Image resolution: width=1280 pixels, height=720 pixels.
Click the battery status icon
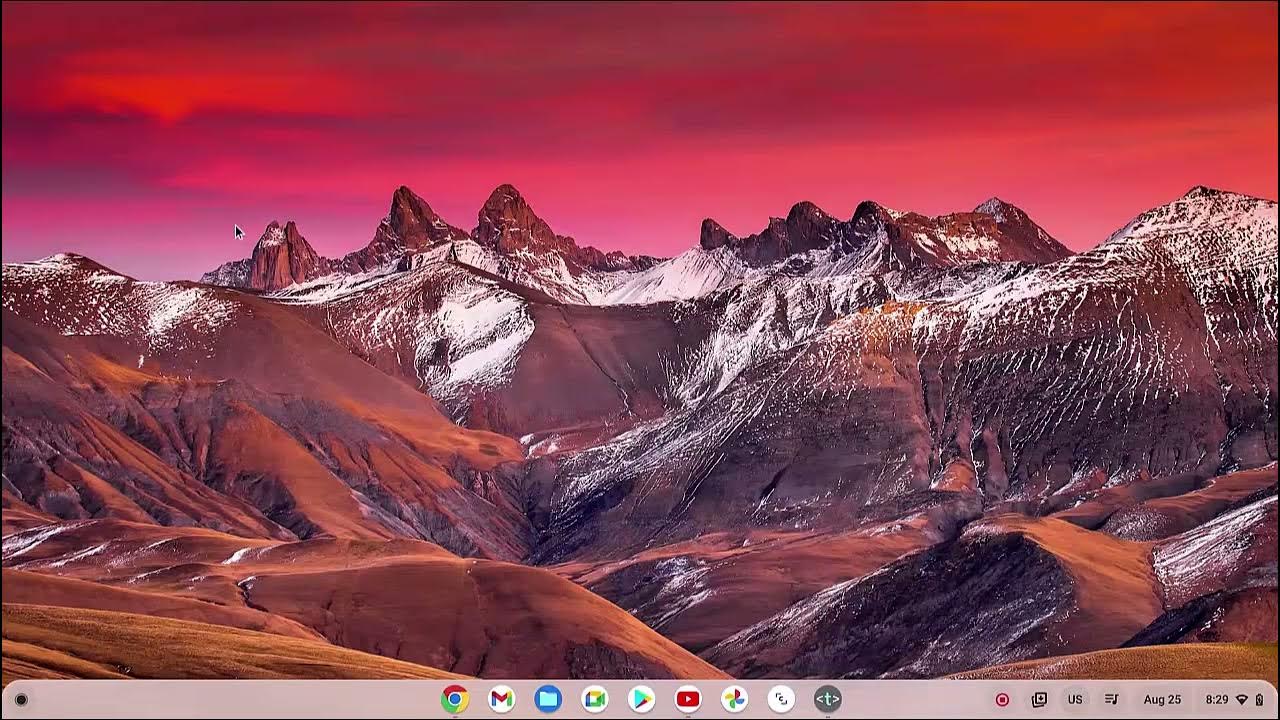(1259, 700)
